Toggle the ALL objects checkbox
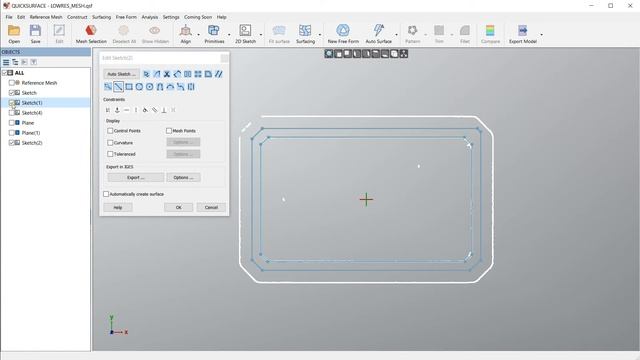This screenshot has width=640, height=360. (x=5, y=73)
